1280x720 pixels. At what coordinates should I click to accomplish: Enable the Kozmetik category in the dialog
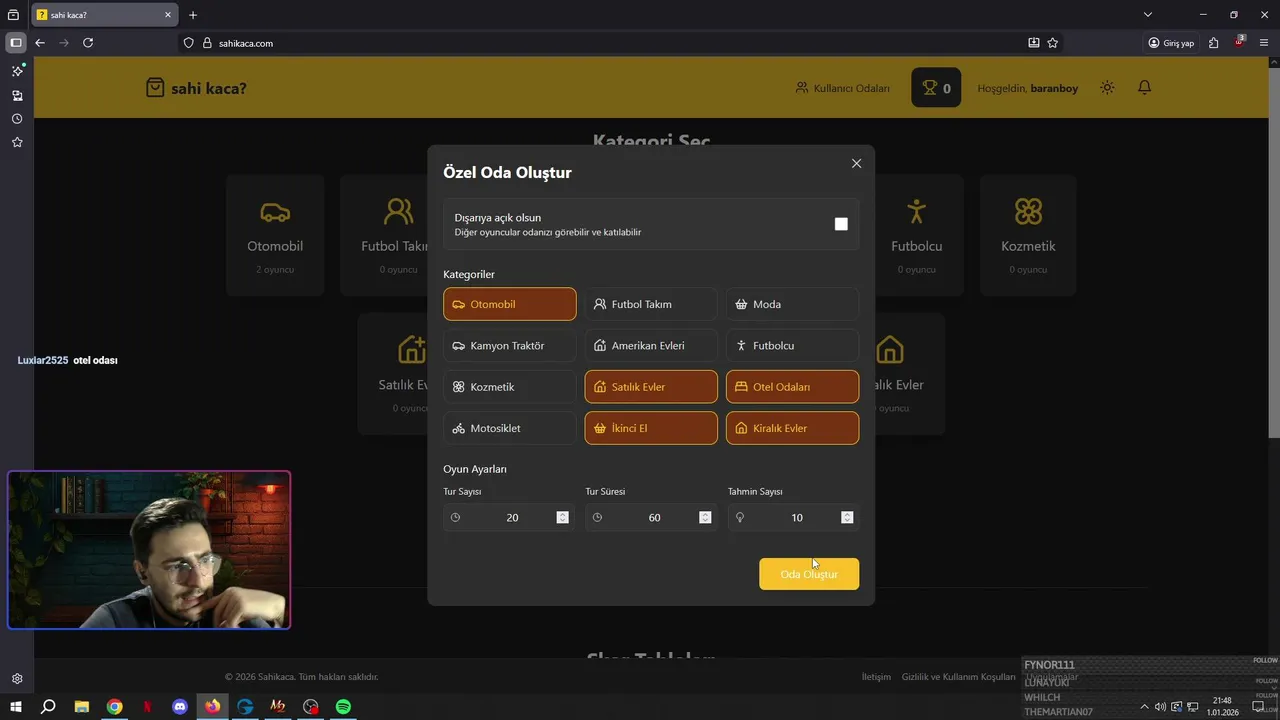click(510, 387)
